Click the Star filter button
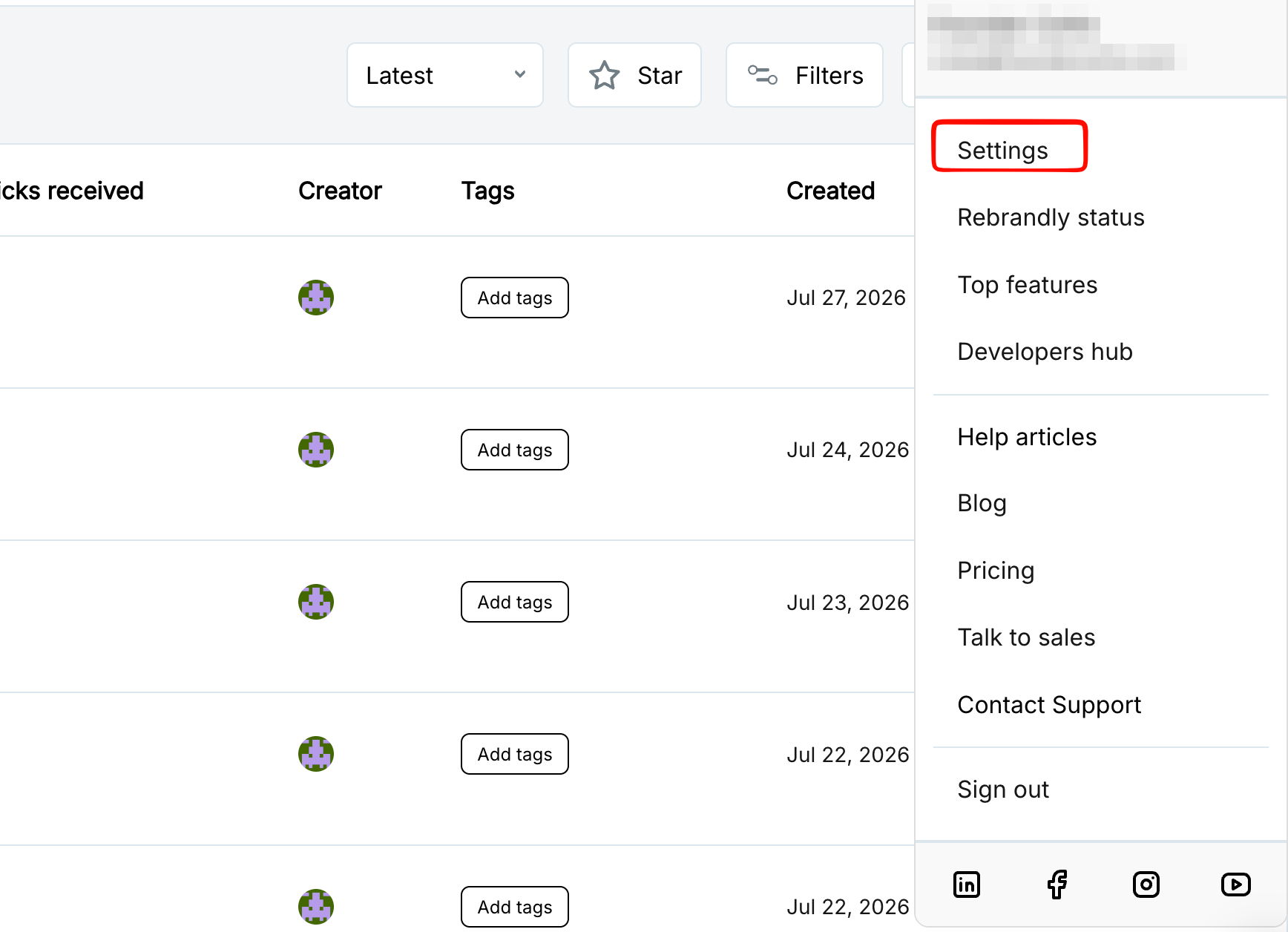The width and height of the screenshot is (1288, 932). coord(634,75)
